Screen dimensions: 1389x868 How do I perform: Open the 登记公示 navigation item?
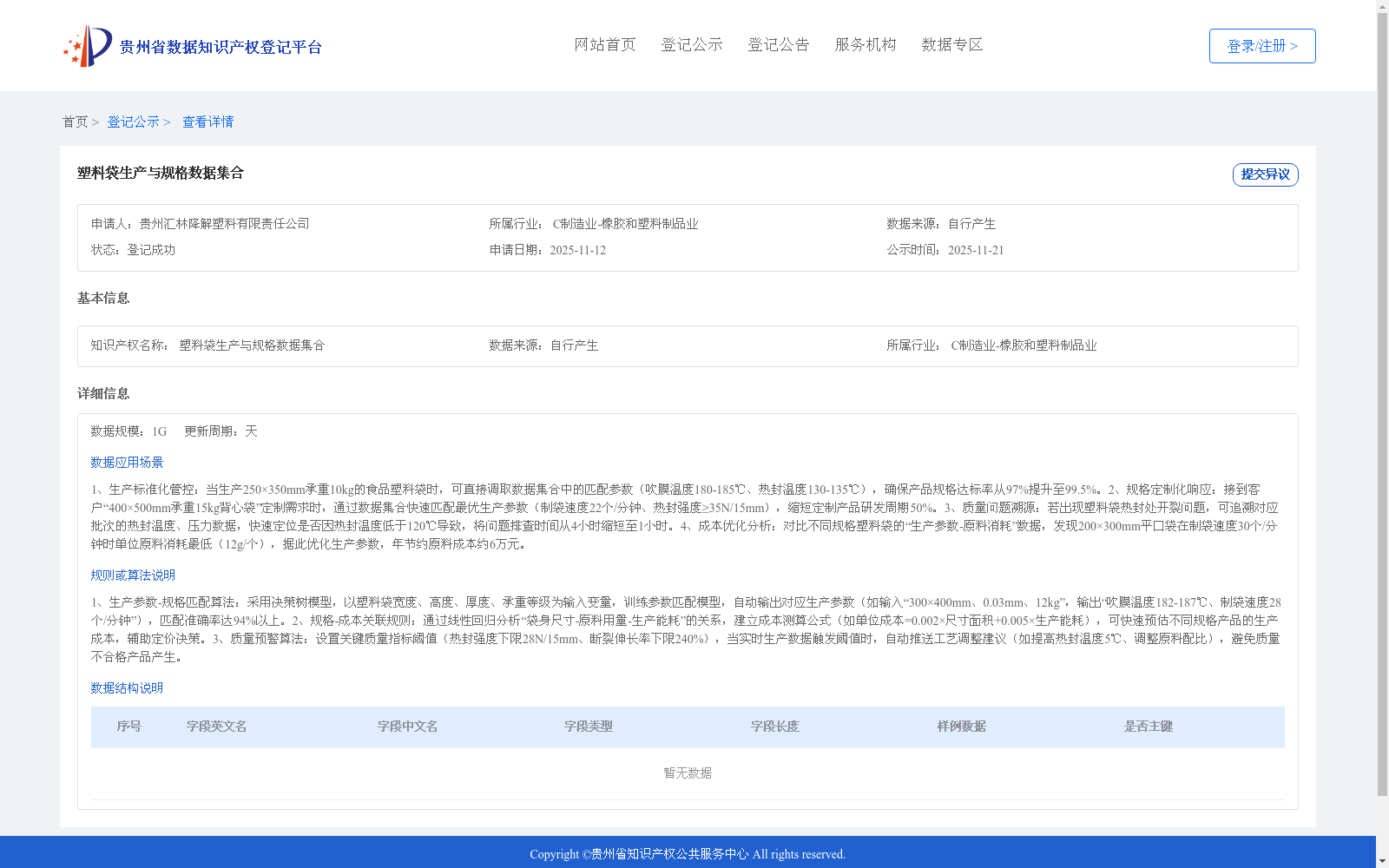[x=692, y=44]
